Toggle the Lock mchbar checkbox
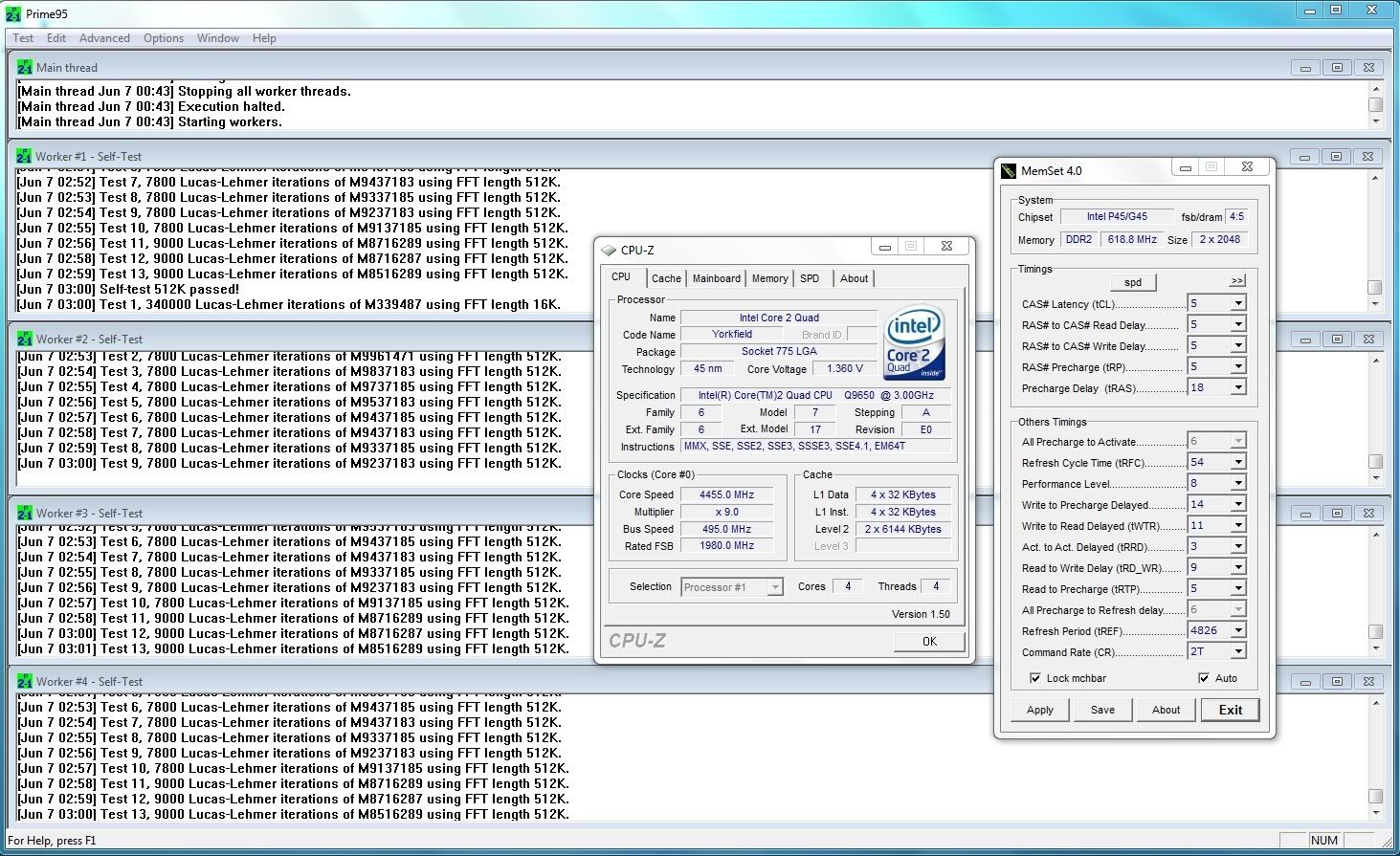Viewport: 1400px width, 856px height. (x=1035, y=678)
